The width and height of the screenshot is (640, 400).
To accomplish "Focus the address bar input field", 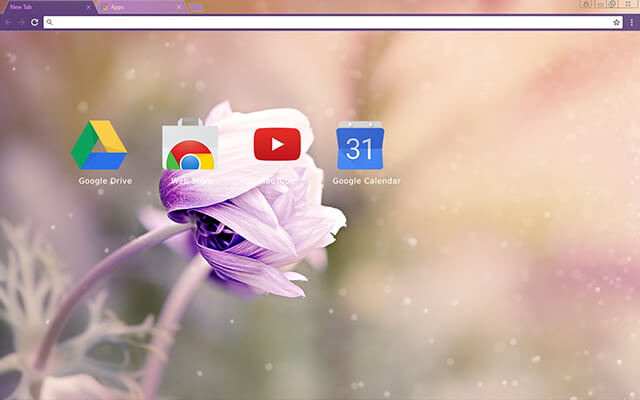I will (x=333, y=22).
